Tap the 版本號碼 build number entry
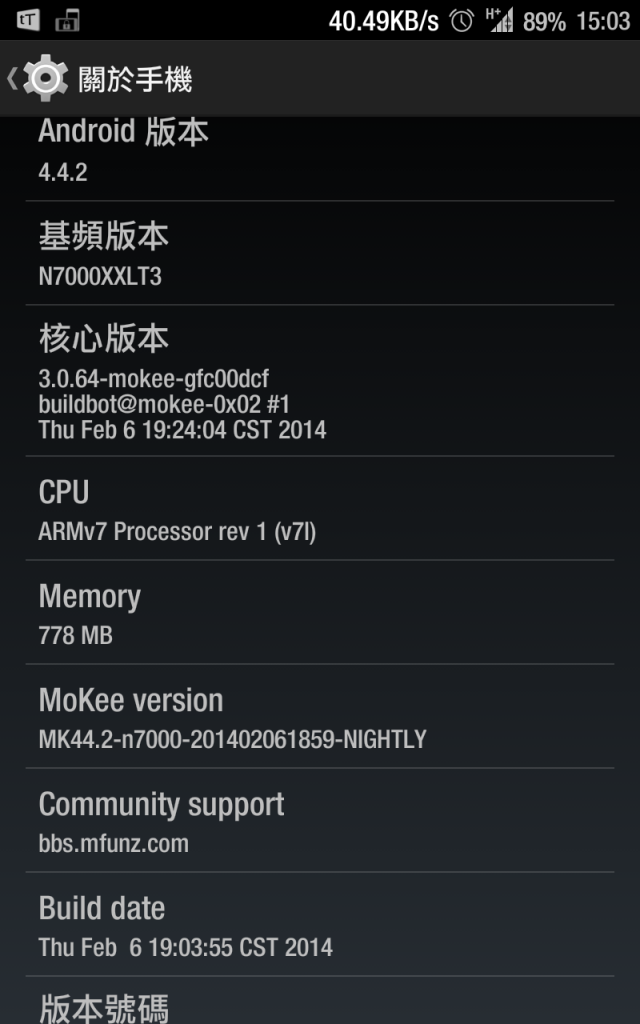 tap(320, 1000)
